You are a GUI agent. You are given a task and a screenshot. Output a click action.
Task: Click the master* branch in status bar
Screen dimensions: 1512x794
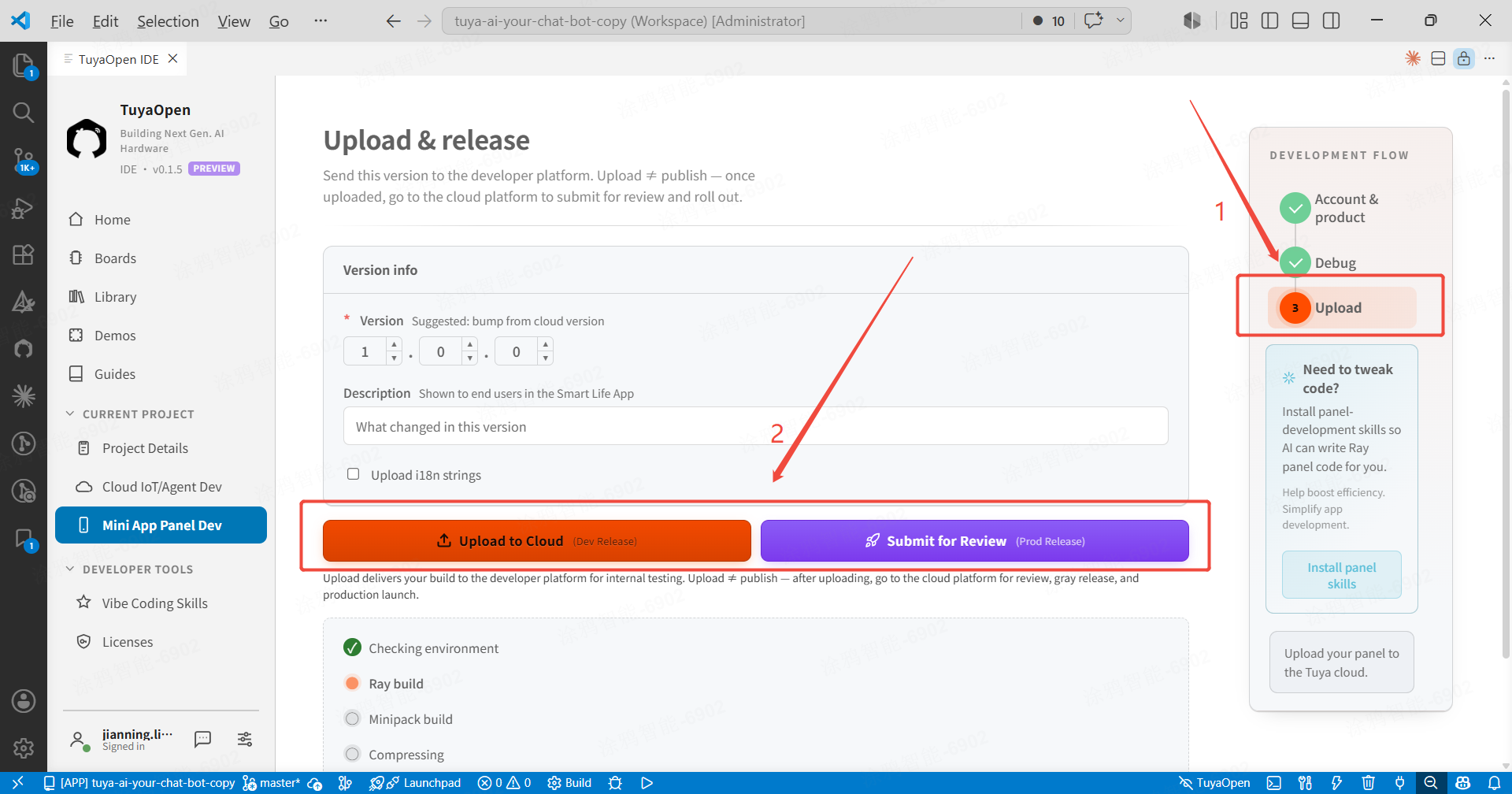pyautogui.click(x=272, y=783)
